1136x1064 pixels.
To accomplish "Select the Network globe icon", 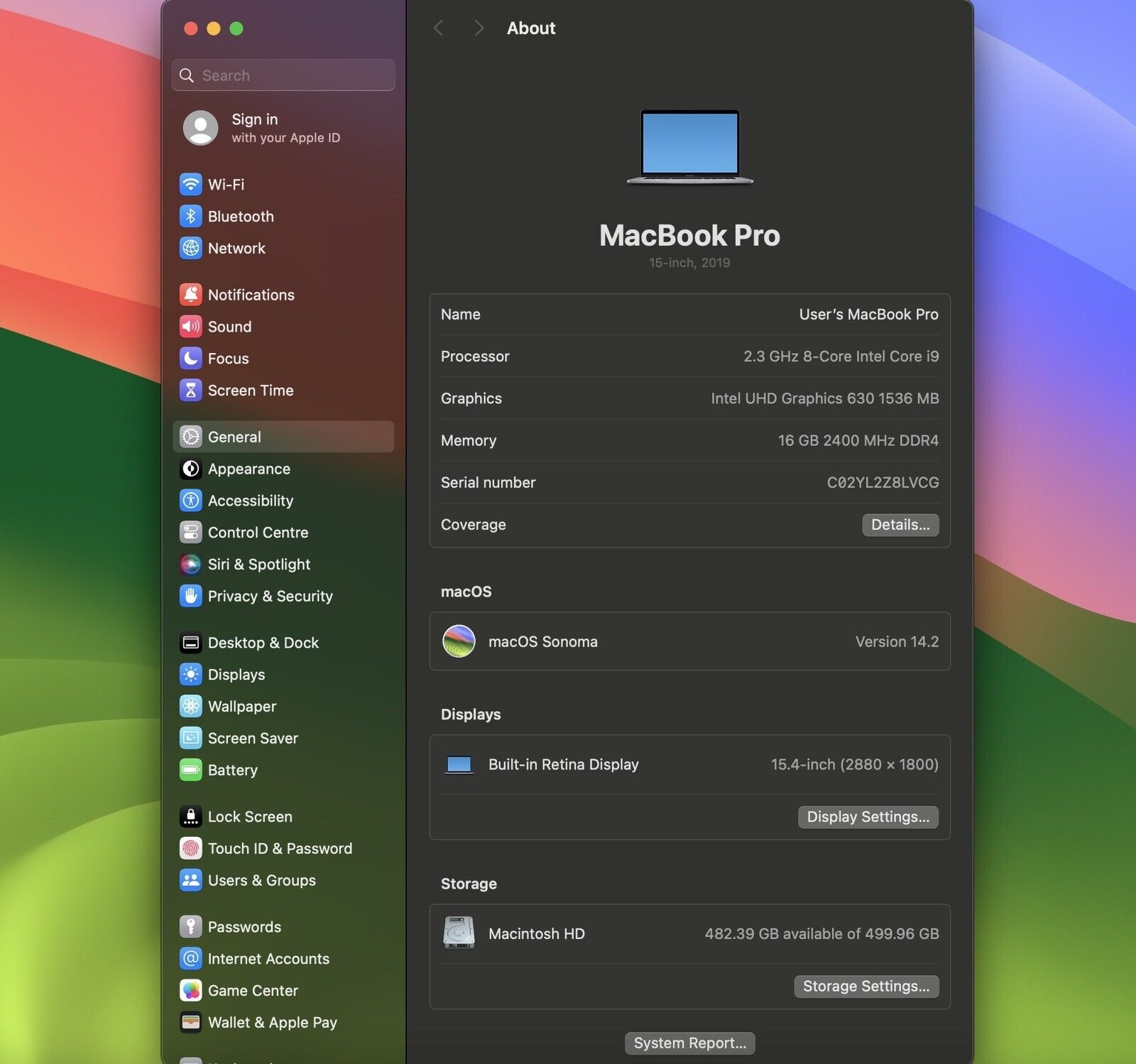I will pyautogui.click(x=190, y=249).
